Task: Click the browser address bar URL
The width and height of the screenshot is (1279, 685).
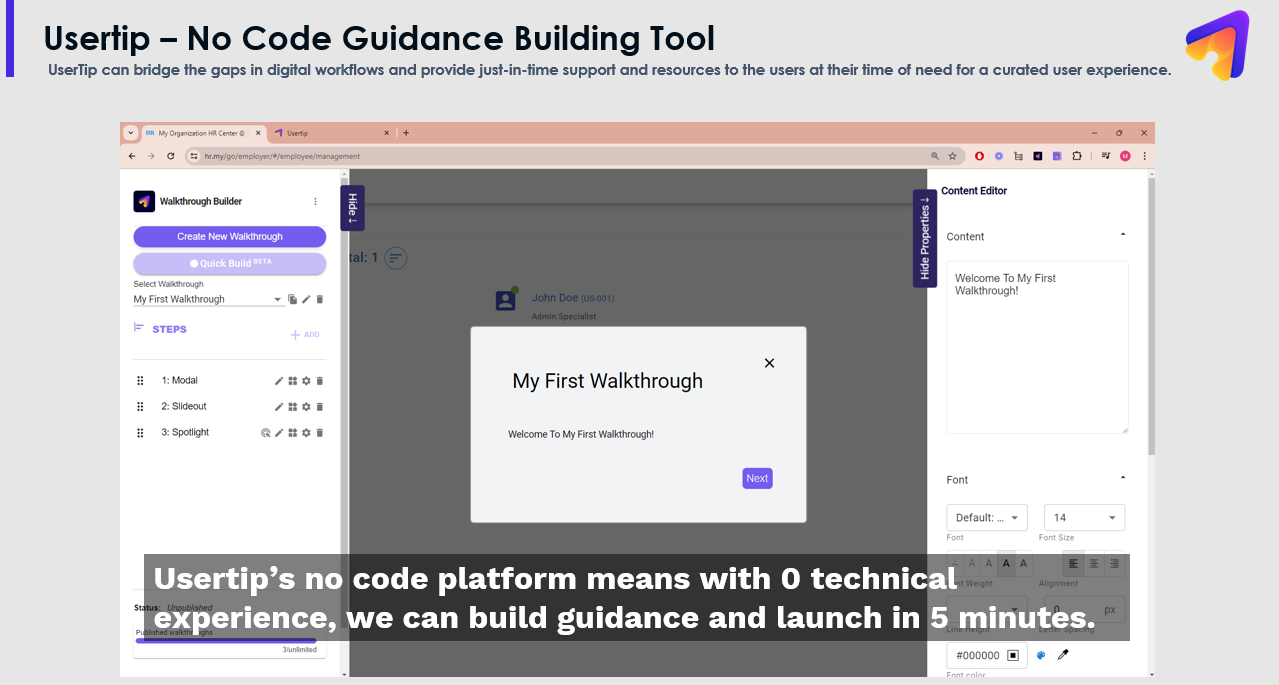Action: click(282, 156)
